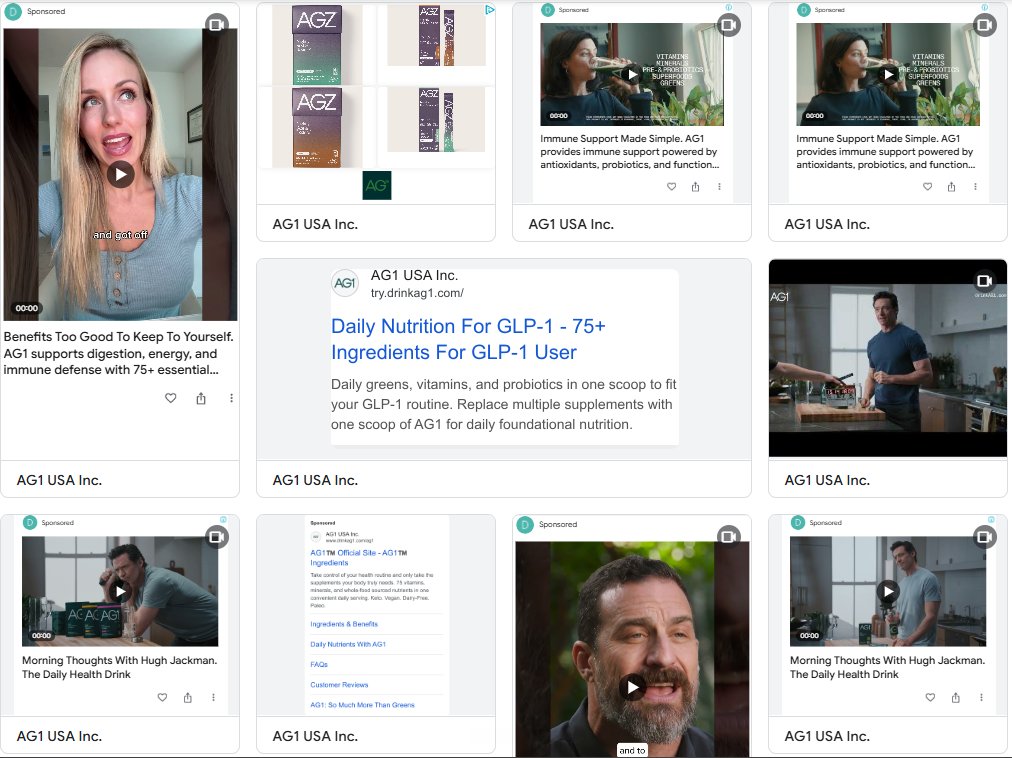Viewport: 1012px width, 758px height.
Task: Share the first 'Immune Support Made Simple' ad
Action: tap(695, 187)
